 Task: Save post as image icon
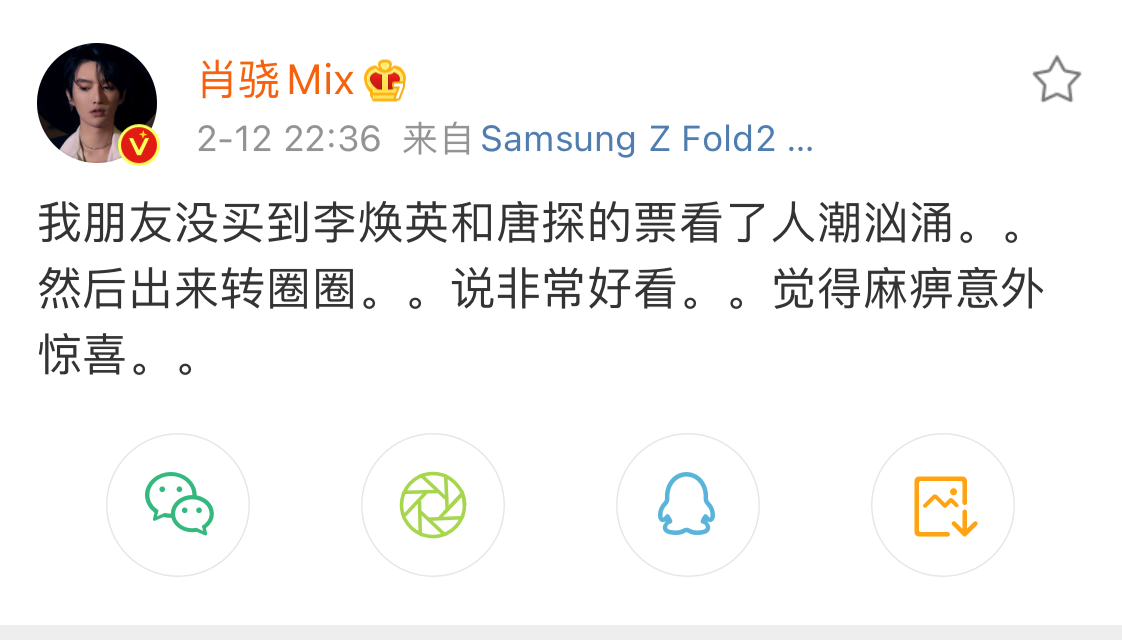(942, 505)
